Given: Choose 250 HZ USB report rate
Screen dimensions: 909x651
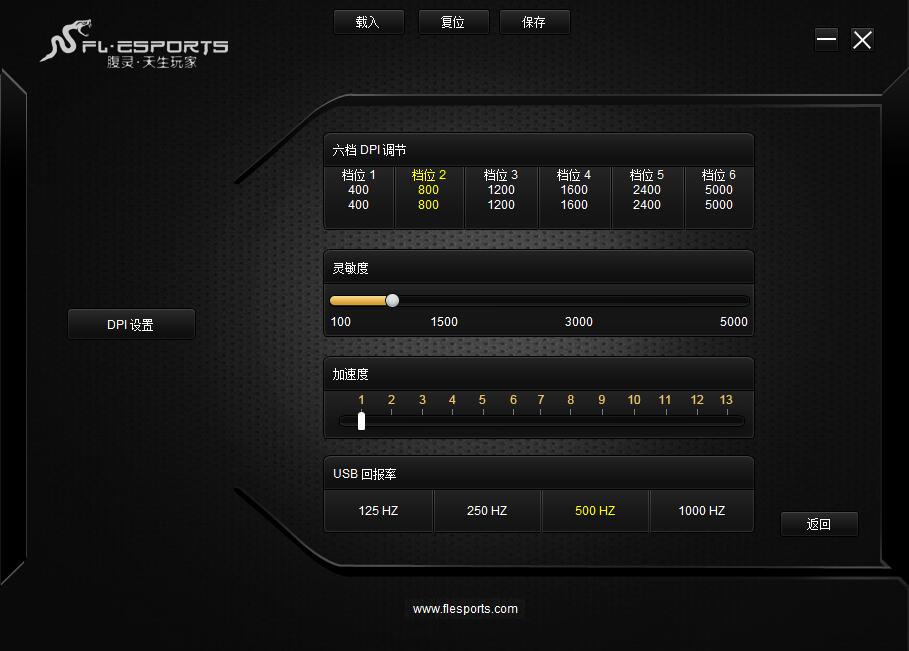Looking at the screenshot, I should [487, 511].
